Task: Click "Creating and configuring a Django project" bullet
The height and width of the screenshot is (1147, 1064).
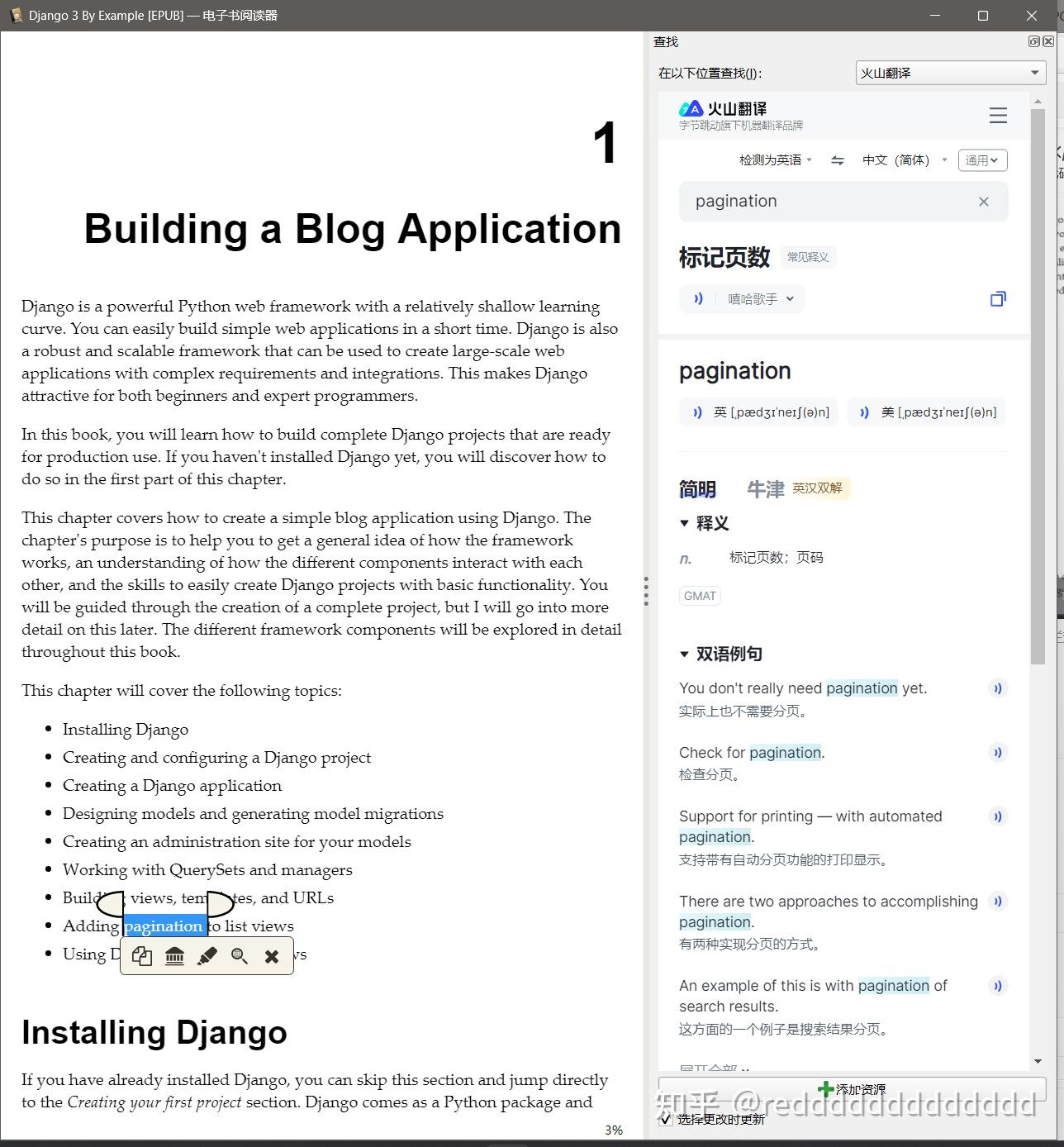Action: tap(217, 757)
